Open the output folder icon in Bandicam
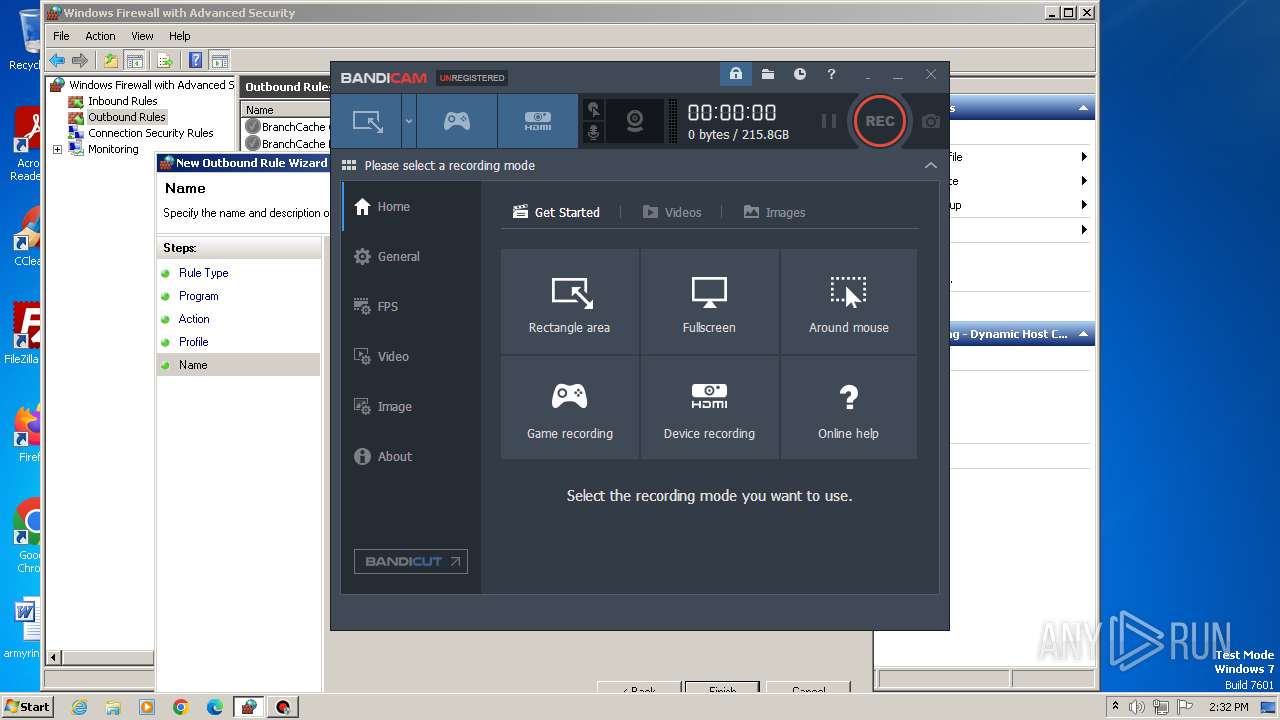 767,74
